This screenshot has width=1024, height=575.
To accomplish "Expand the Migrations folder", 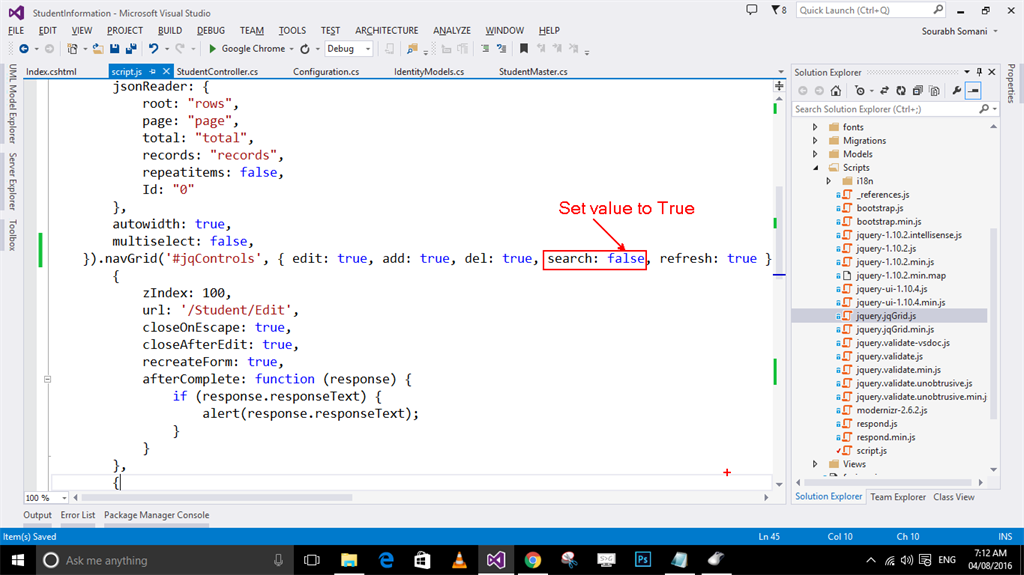I will (x=815, y=140).
